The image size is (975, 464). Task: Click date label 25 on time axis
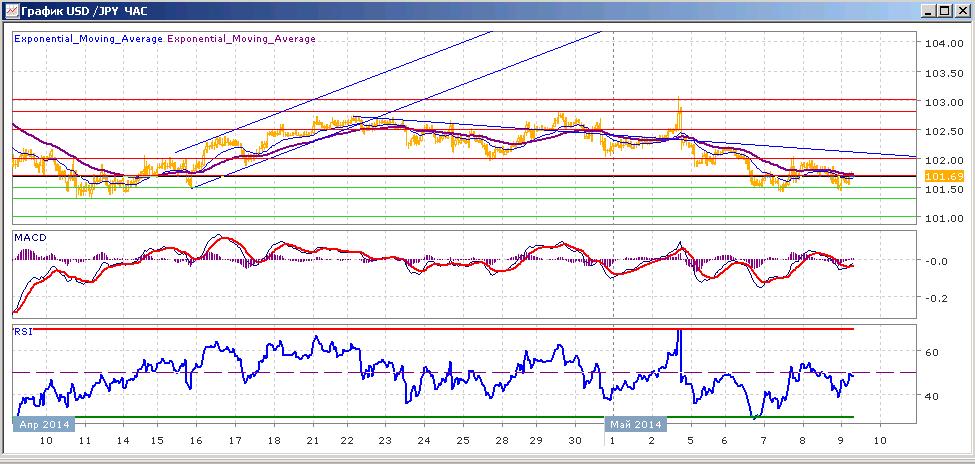pyautogui.click(x=462, y=440)
